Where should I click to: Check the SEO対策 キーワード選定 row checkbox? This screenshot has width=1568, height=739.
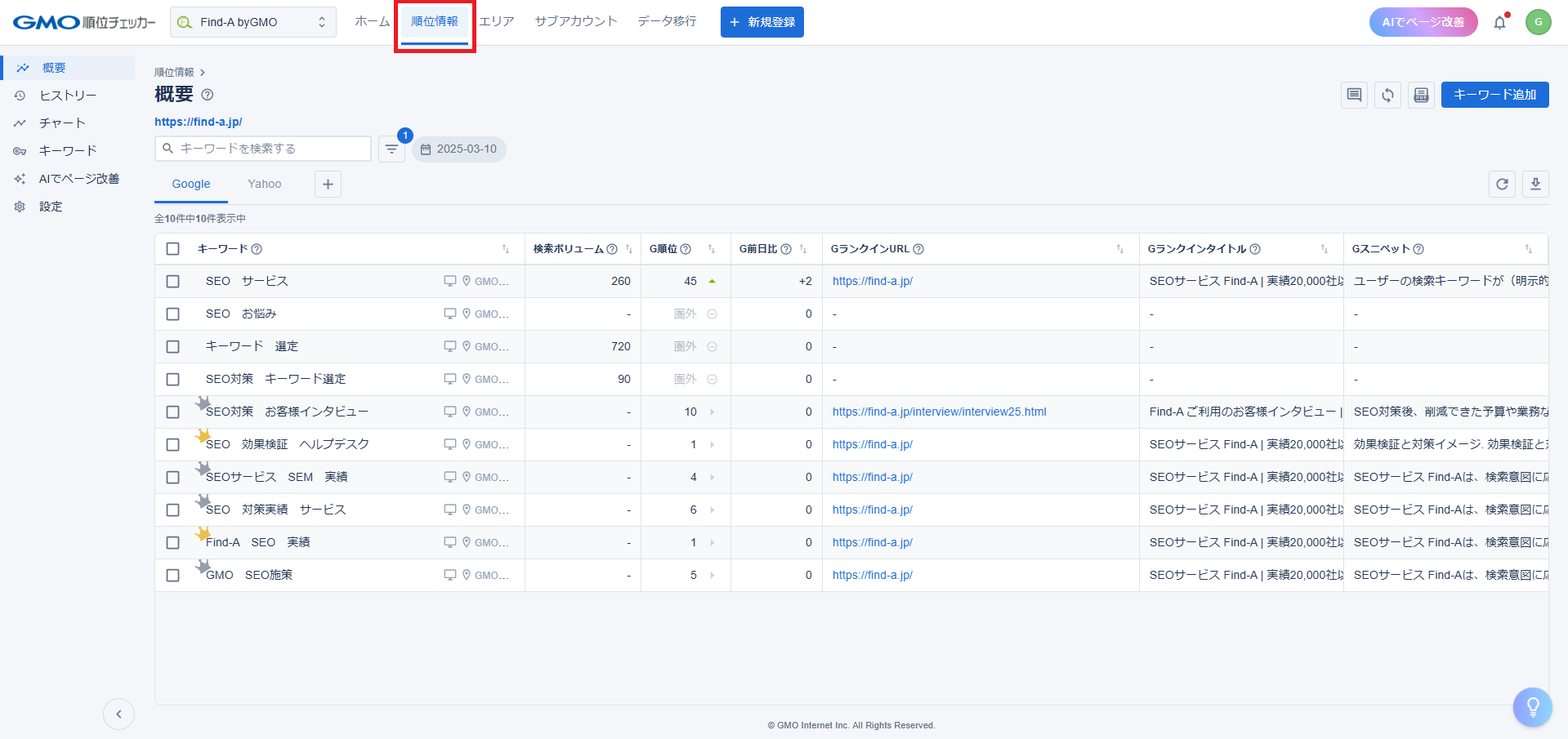point(172,379)
